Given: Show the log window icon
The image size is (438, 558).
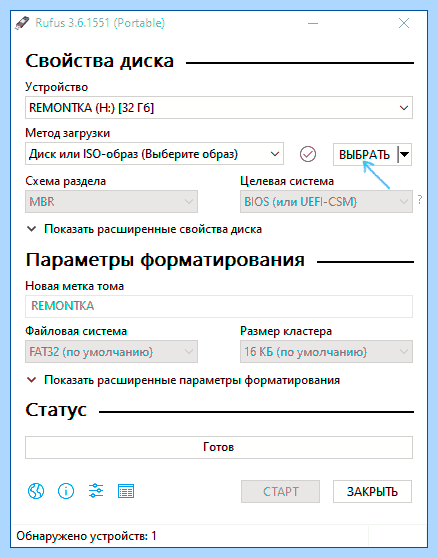Looking at the screenshot, I should 126,491.
